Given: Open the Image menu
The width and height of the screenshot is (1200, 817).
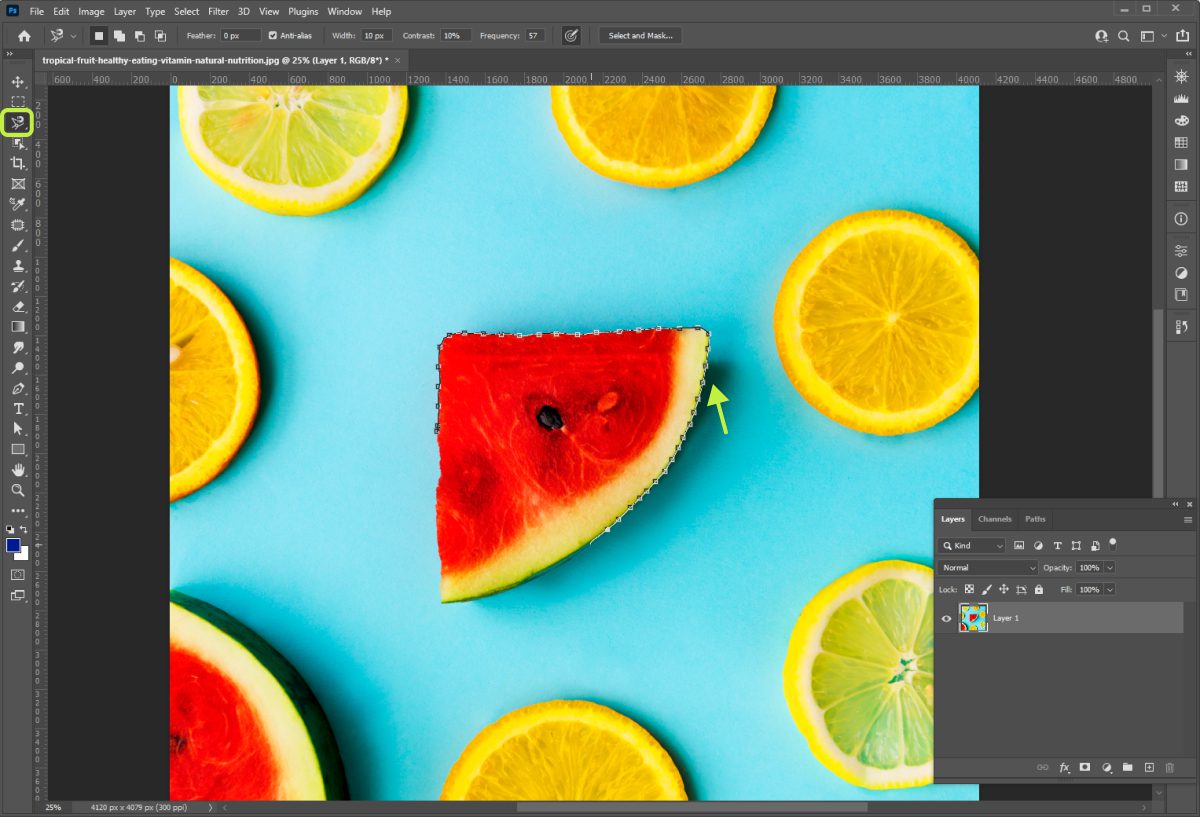Looking at the screenshot, I should click(91, 12).
